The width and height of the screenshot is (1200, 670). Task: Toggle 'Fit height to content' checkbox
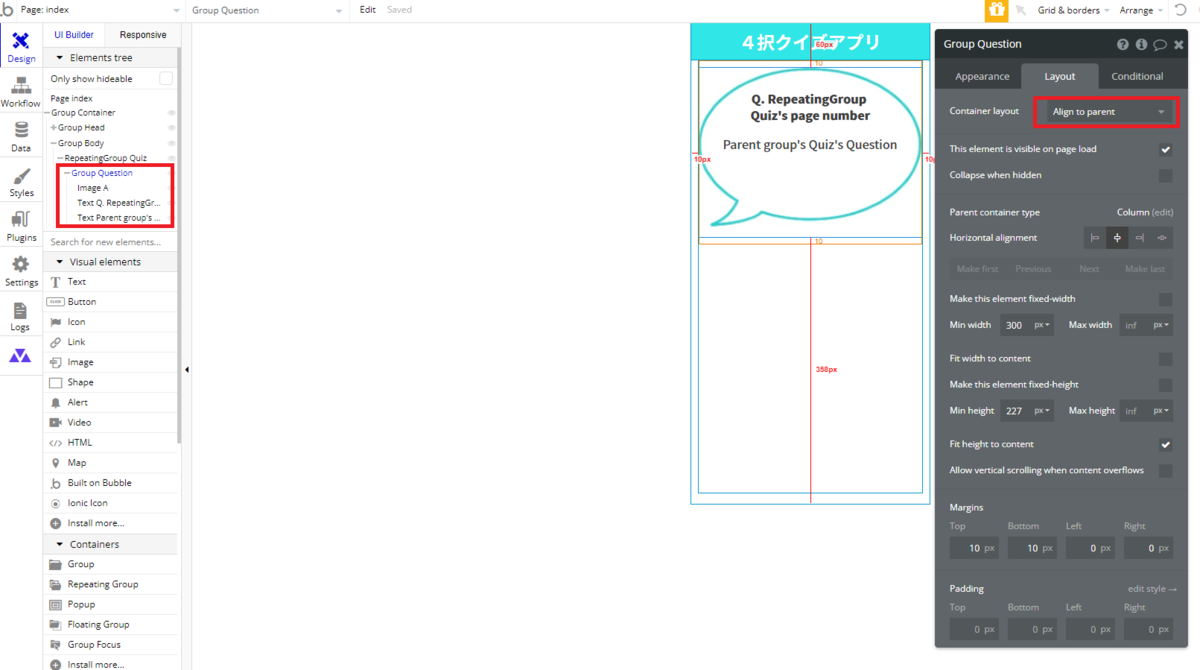pos(1165,444)
